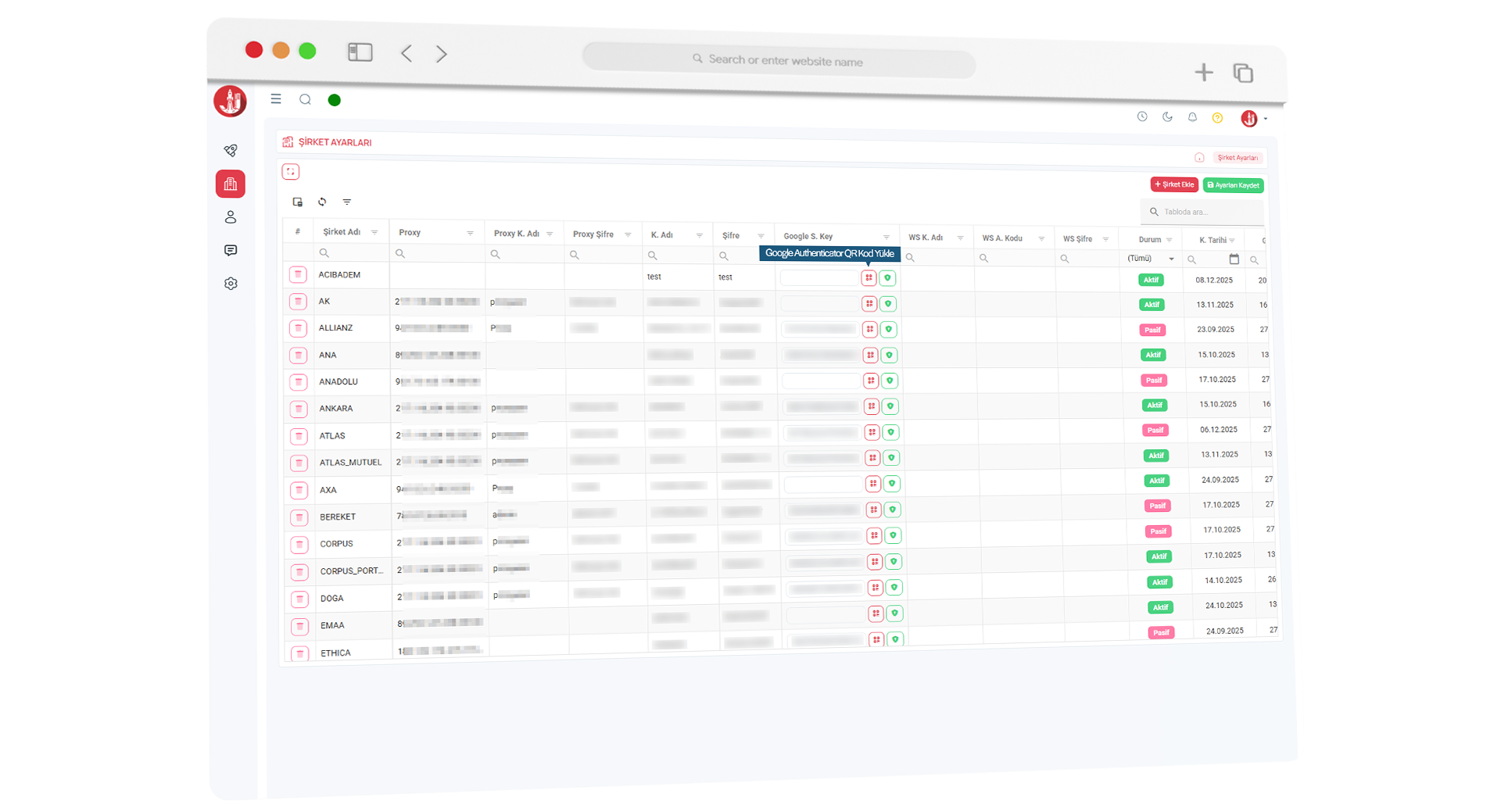This screenshot has width=1501, height=812.
Task: Open the yellow help question icon
Action: point(1217,118)
